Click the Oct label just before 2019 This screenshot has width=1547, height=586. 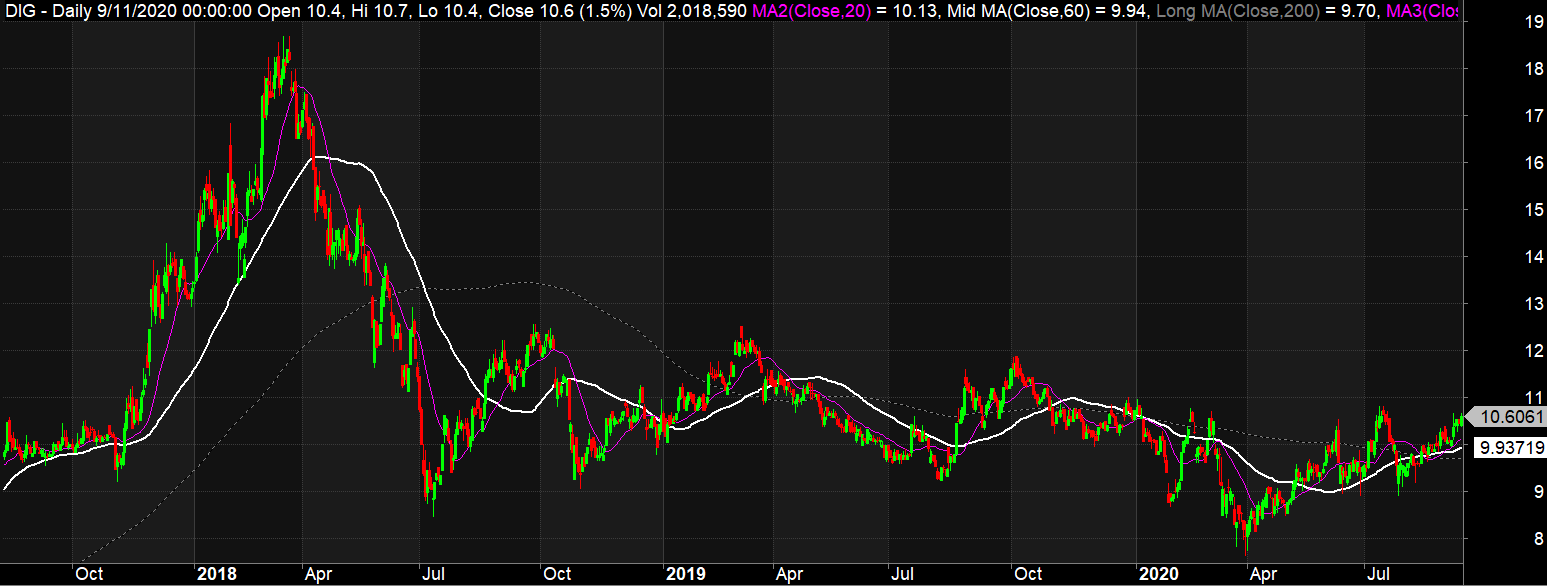point(557,574)
